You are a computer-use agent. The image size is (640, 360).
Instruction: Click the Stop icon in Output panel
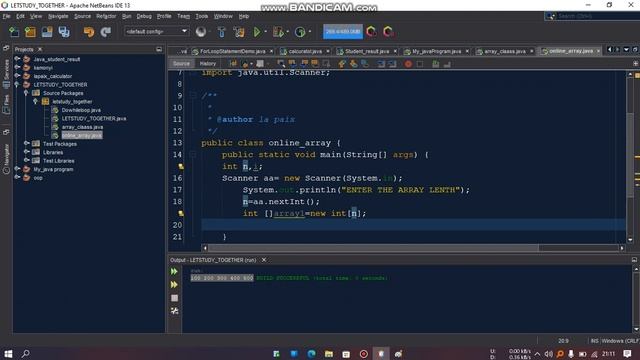[174, 298]
